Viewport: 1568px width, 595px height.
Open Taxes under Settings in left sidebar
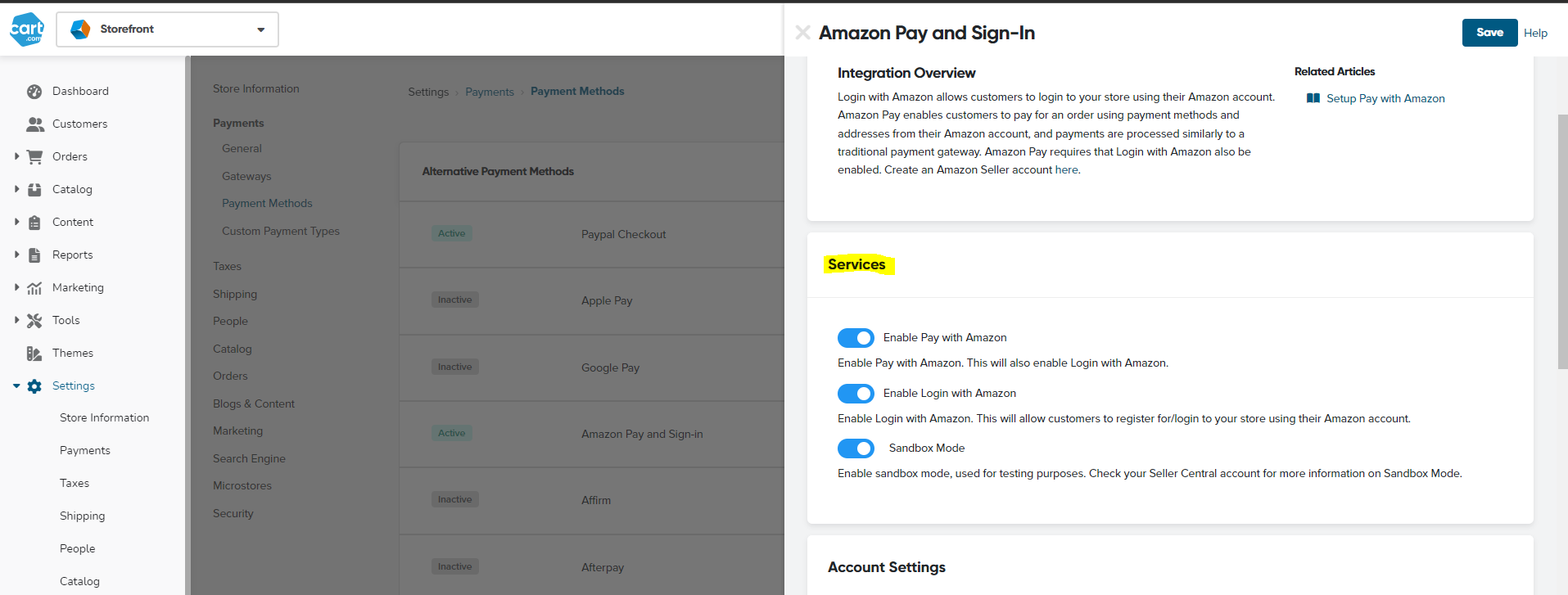(x=75, y=483)
